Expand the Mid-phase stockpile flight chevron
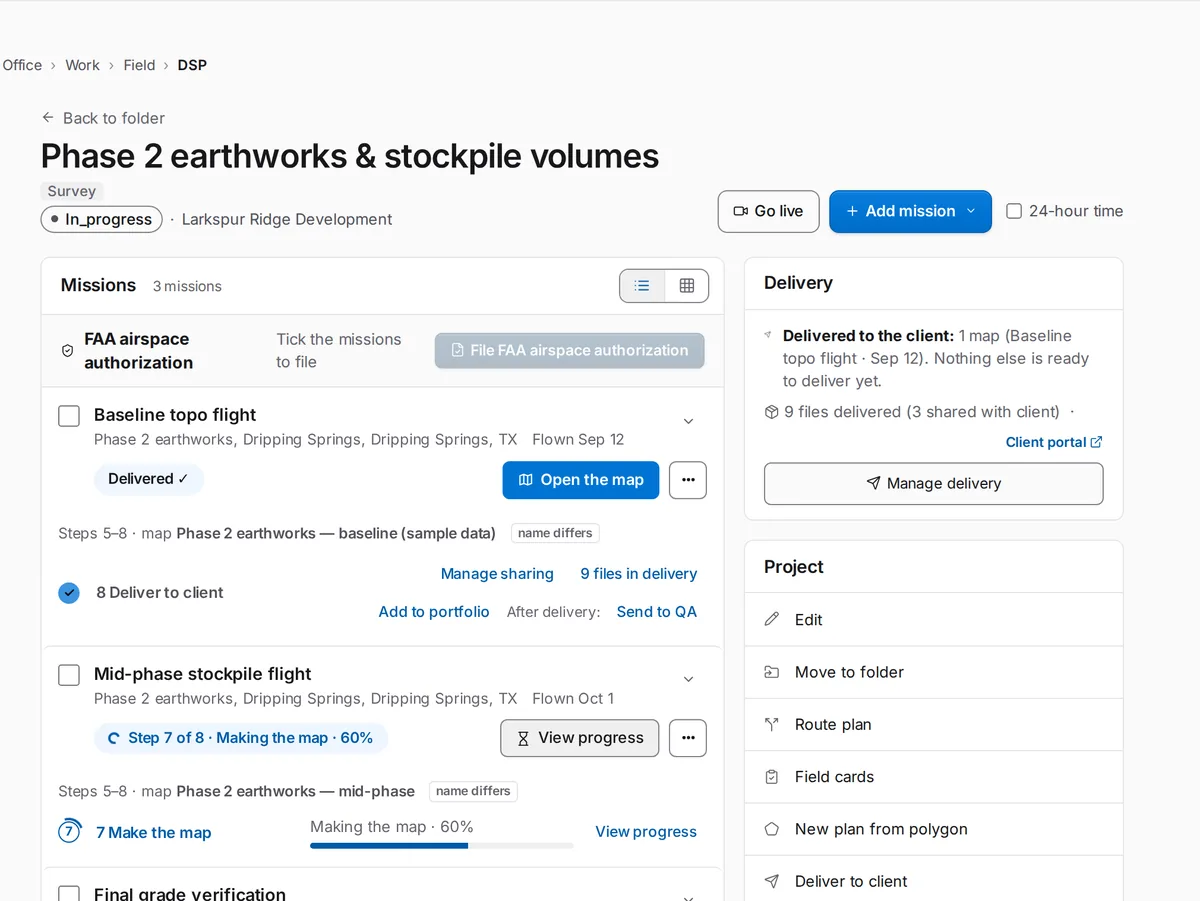 (x=688, y=680)
